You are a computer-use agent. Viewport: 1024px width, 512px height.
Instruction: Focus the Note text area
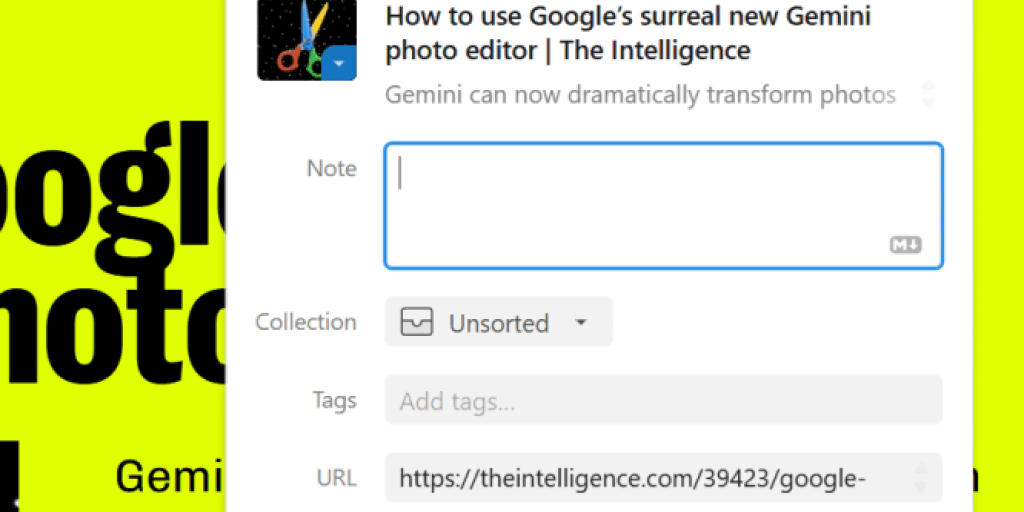tap(664, 206)
